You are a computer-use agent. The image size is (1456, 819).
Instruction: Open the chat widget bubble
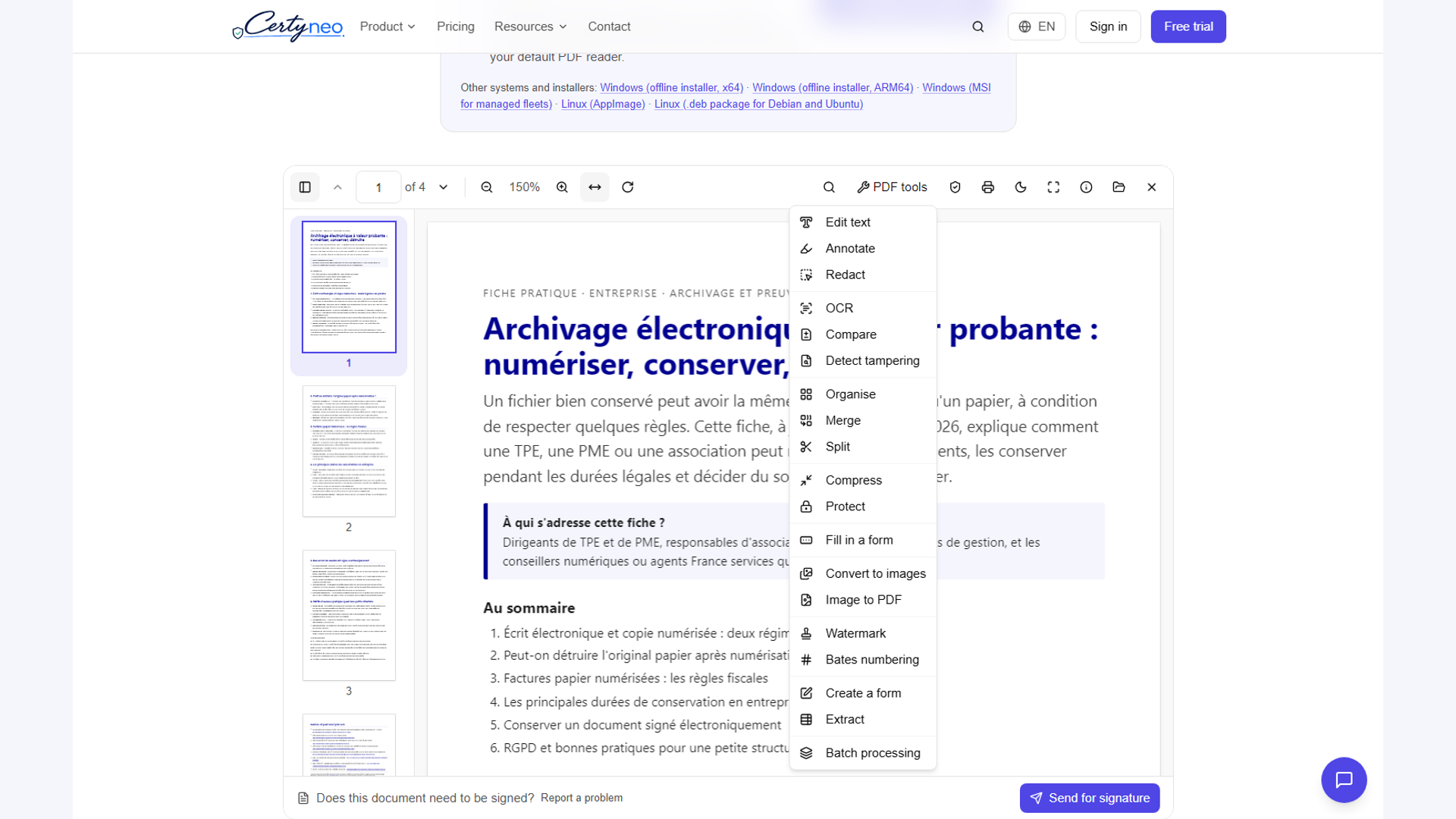click(x=1344, y=780)
